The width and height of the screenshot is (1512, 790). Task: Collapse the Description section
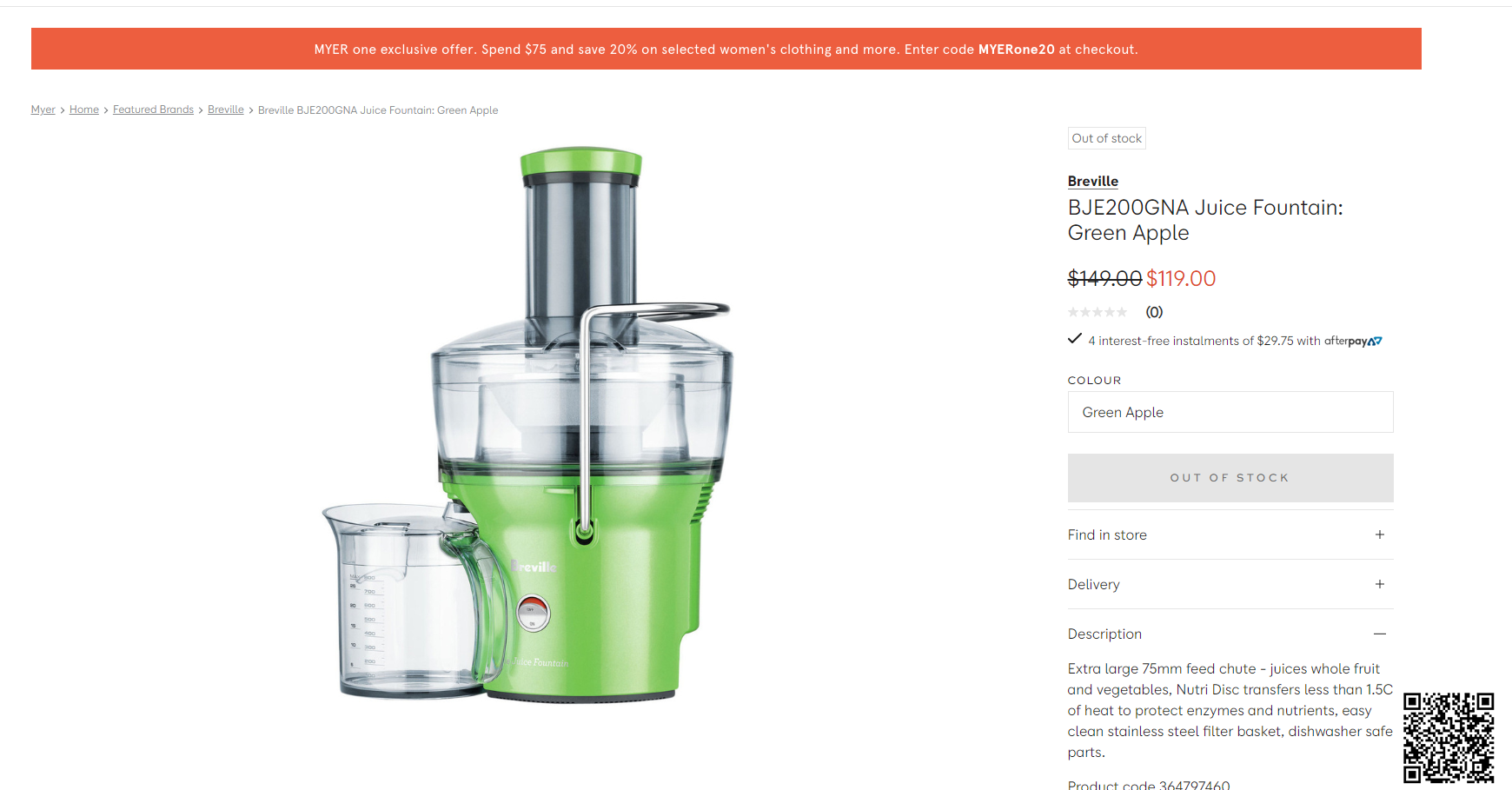[1230, 634]
